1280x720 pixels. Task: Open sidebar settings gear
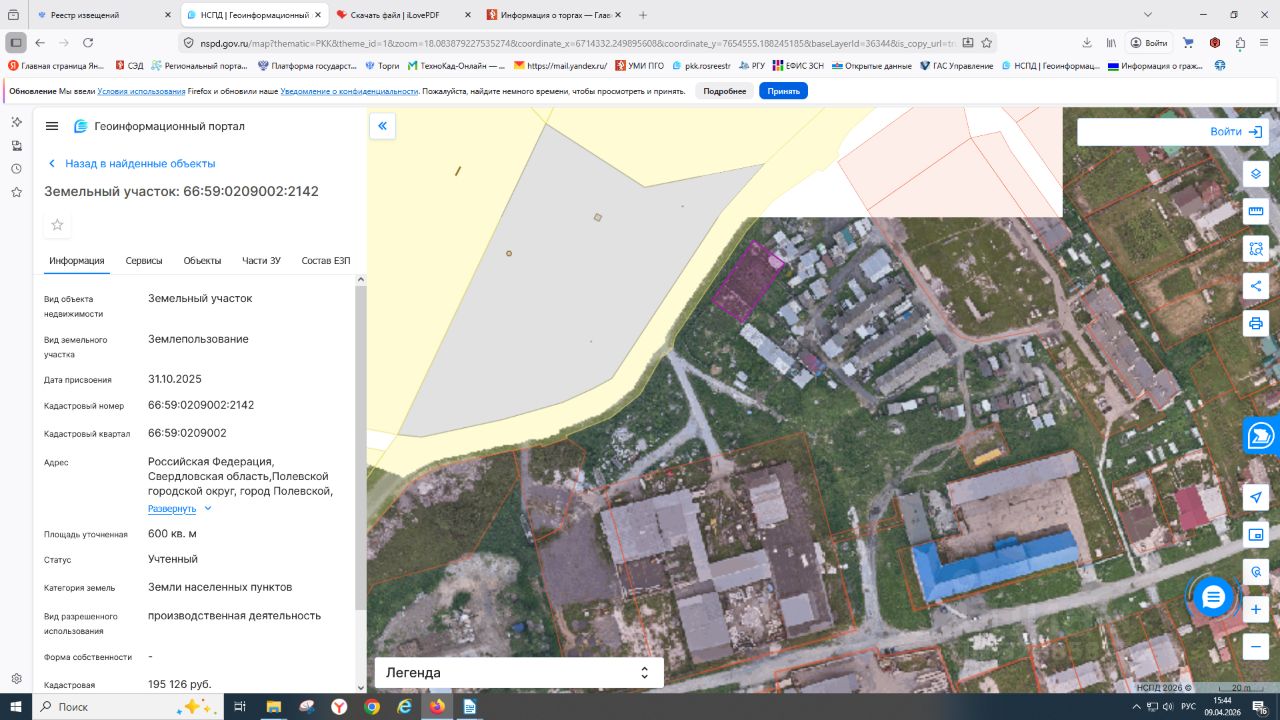16,679
